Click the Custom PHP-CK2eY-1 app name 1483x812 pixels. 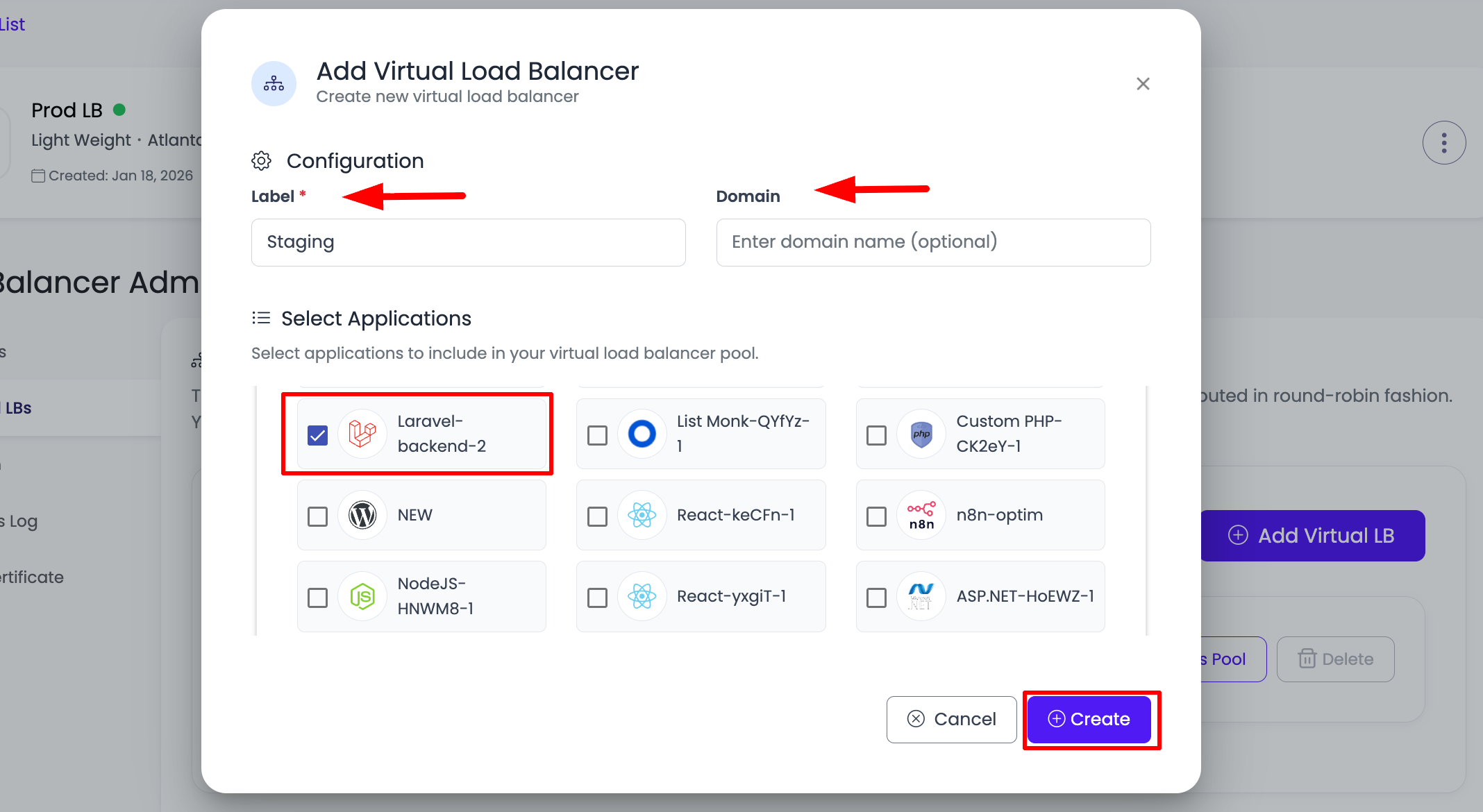tap(1009, 434)
